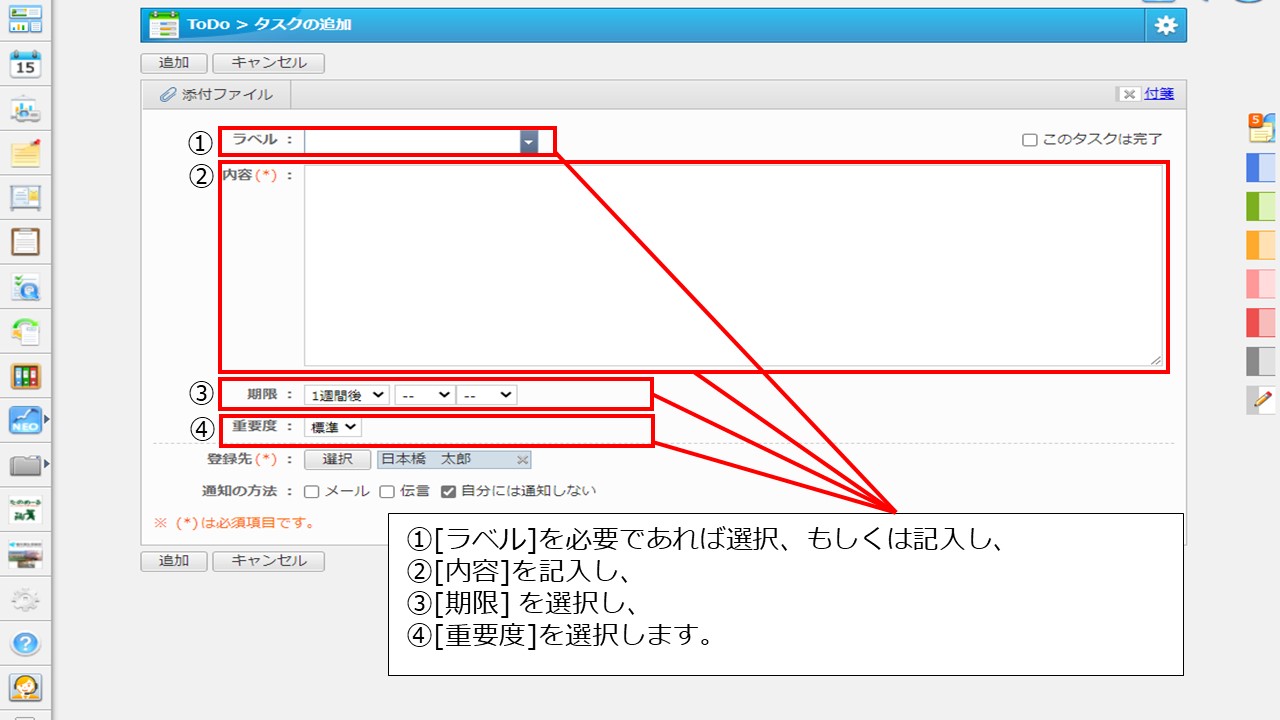This screenshot has height=720, width=1280.
Task: Click the 付箋 link
Action: [x=1159, y=94]
